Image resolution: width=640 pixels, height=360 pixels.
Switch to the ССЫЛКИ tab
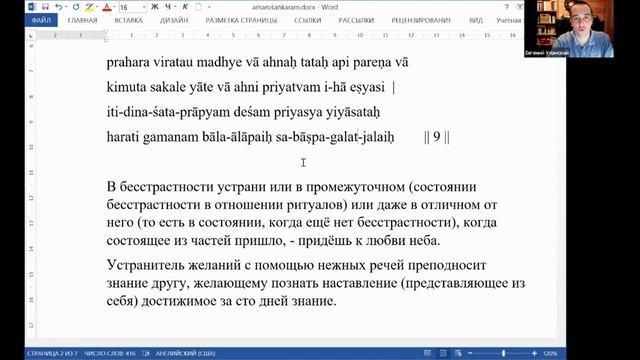click(308, 20)
